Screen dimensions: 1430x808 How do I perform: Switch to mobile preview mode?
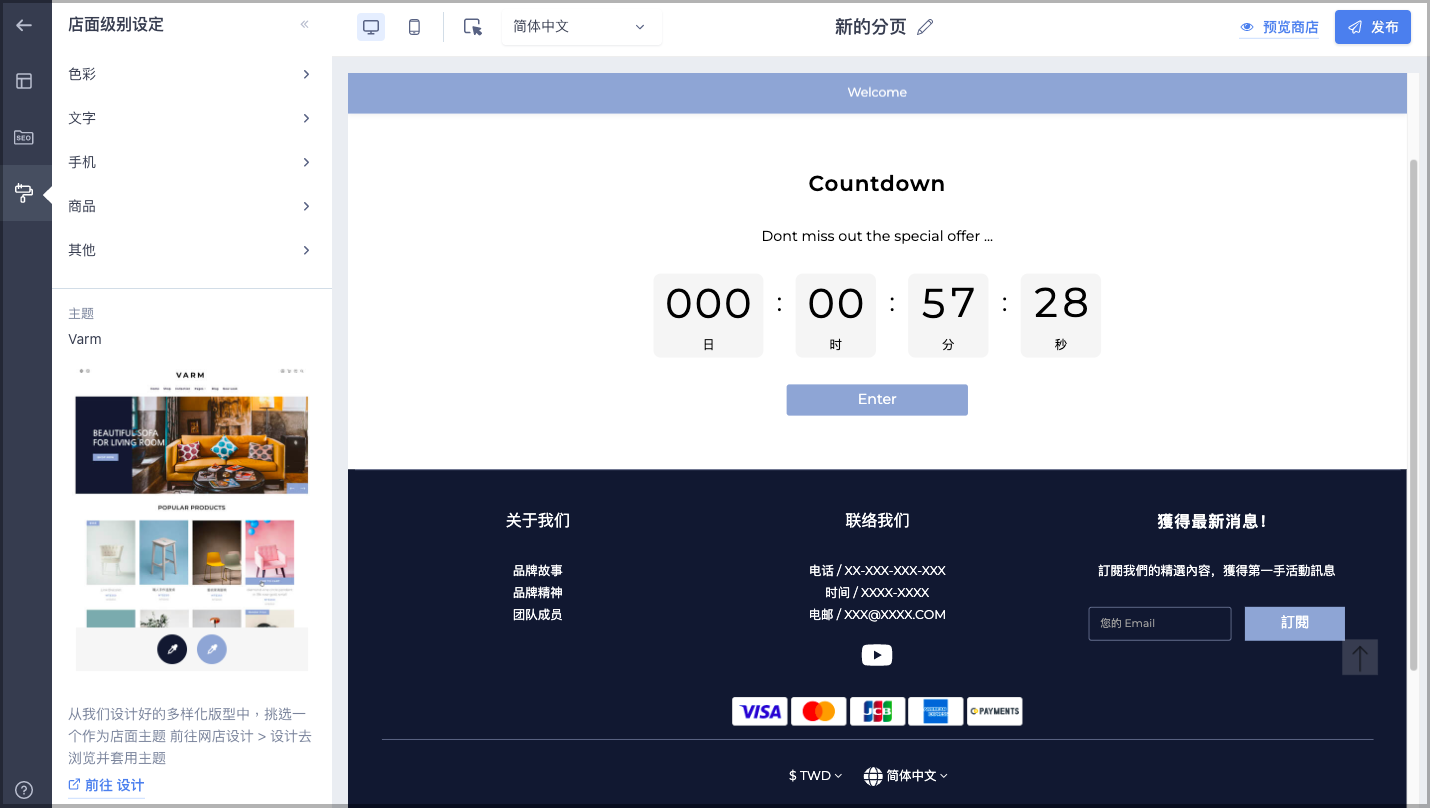(414, 27)
